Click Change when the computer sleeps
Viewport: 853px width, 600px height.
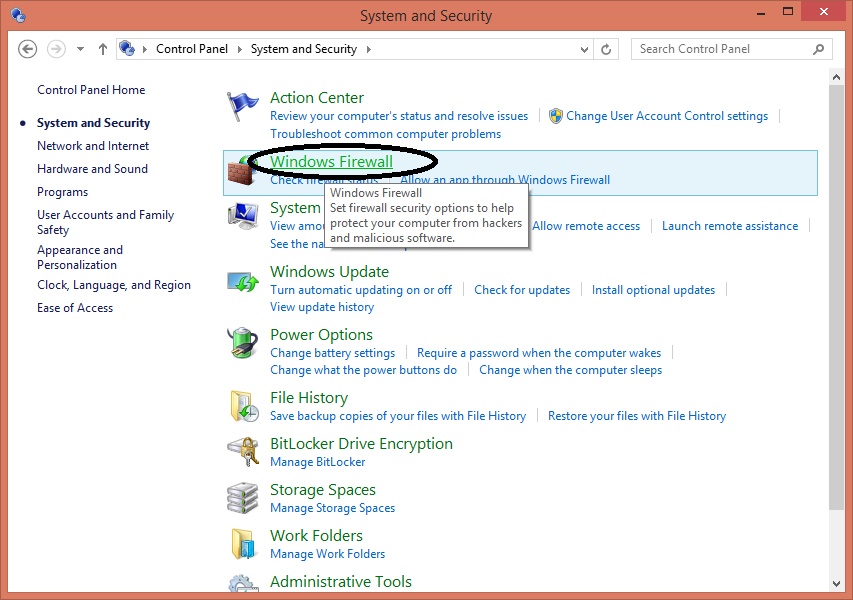point(570,370)
